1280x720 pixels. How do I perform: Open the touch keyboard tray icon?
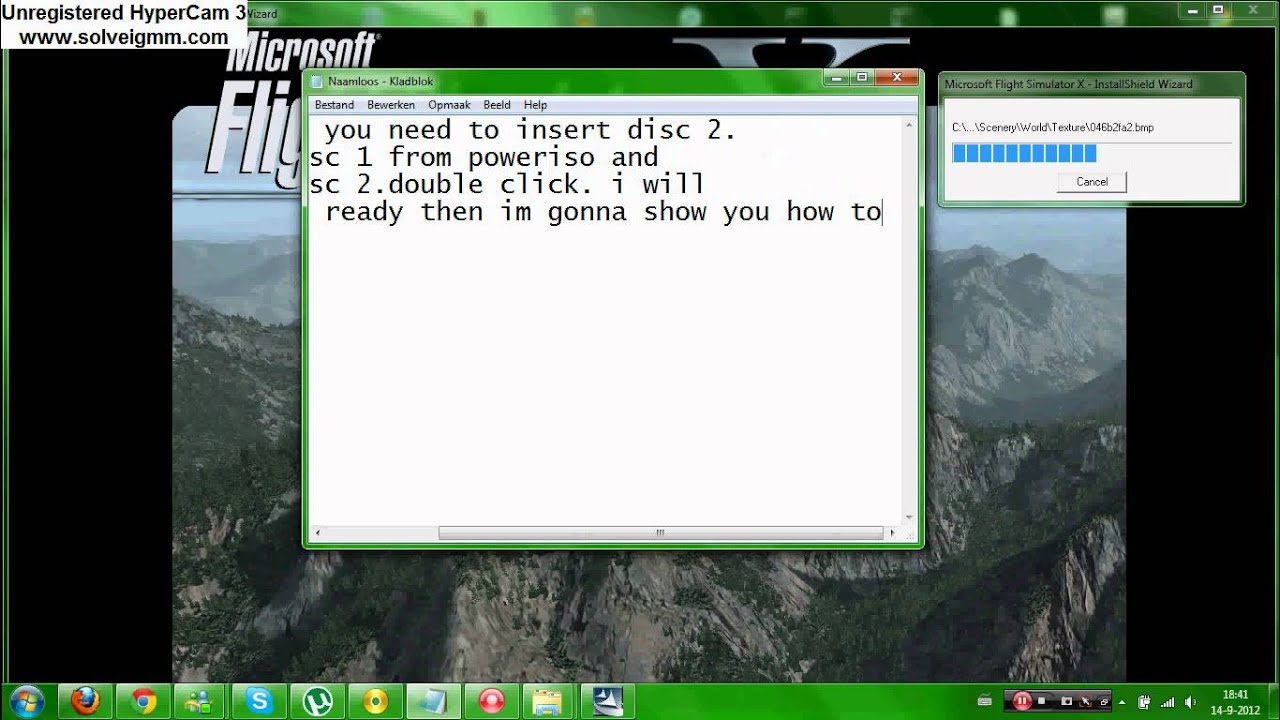pyautogui.click(x=985, y=701)
